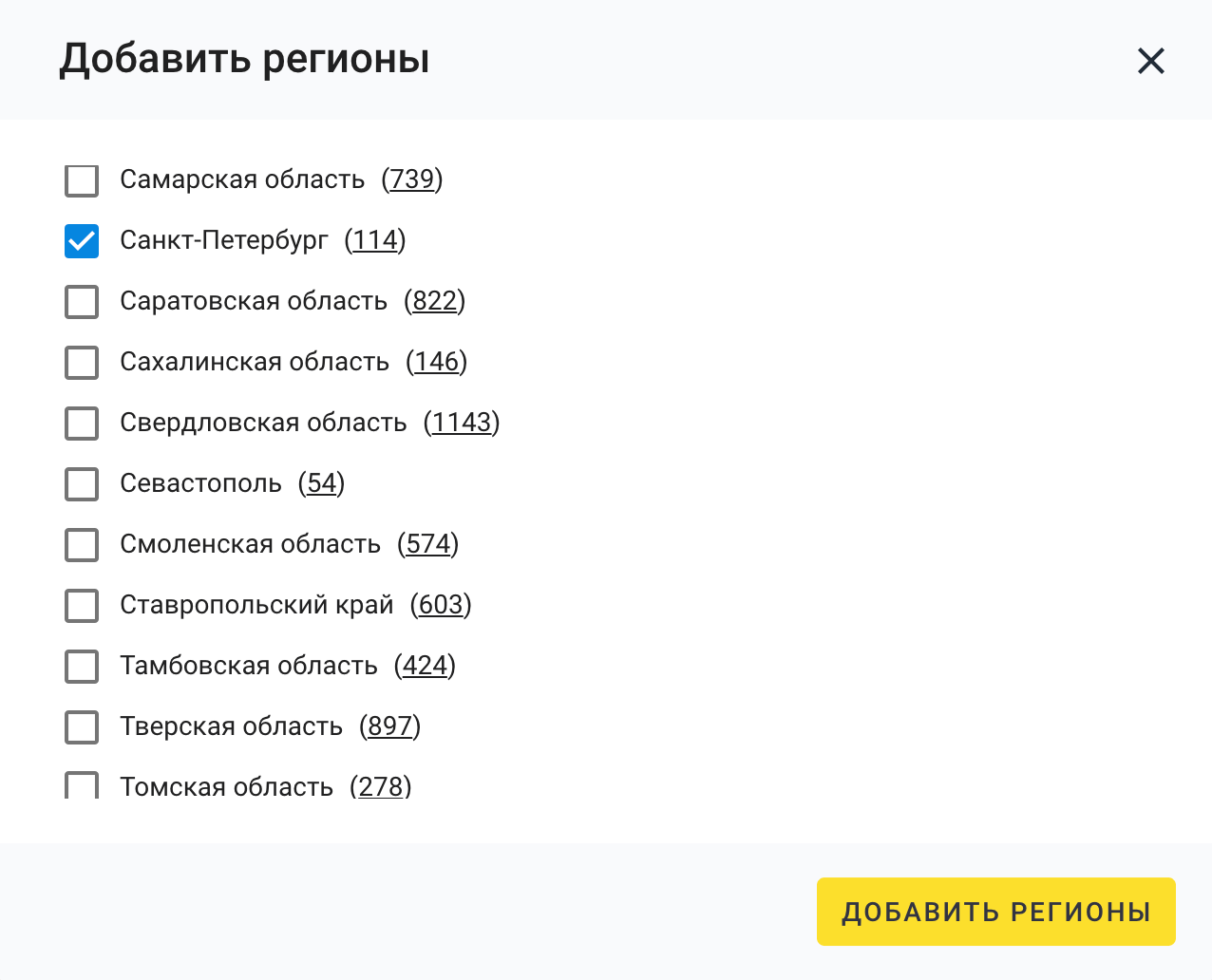Enable the Тверская область checkbox
Viewport: 1212px width, 980px height.
(82, 727)
